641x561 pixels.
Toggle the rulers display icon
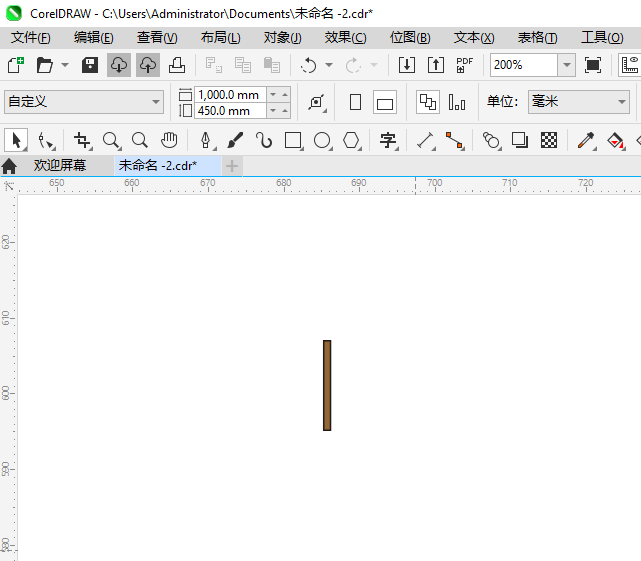point(630,65)
